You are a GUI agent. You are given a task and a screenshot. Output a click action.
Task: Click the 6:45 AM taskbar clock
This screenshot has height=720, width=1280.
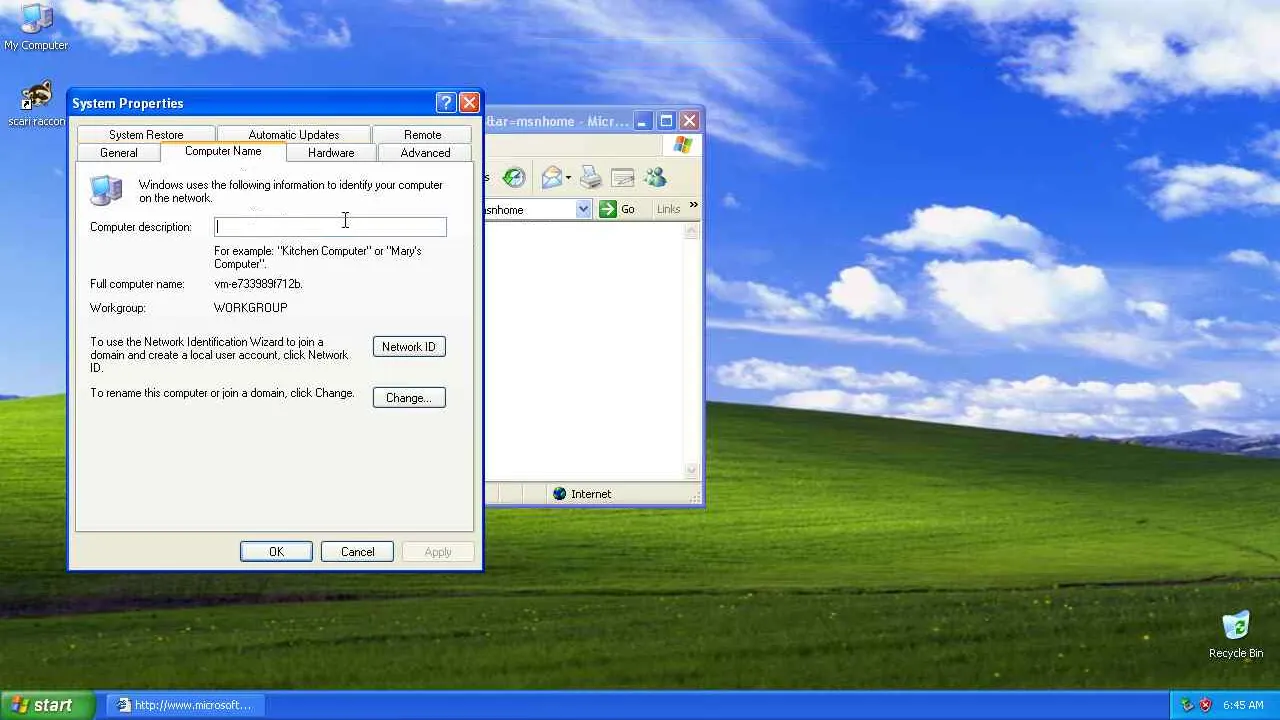point(1243,705)
